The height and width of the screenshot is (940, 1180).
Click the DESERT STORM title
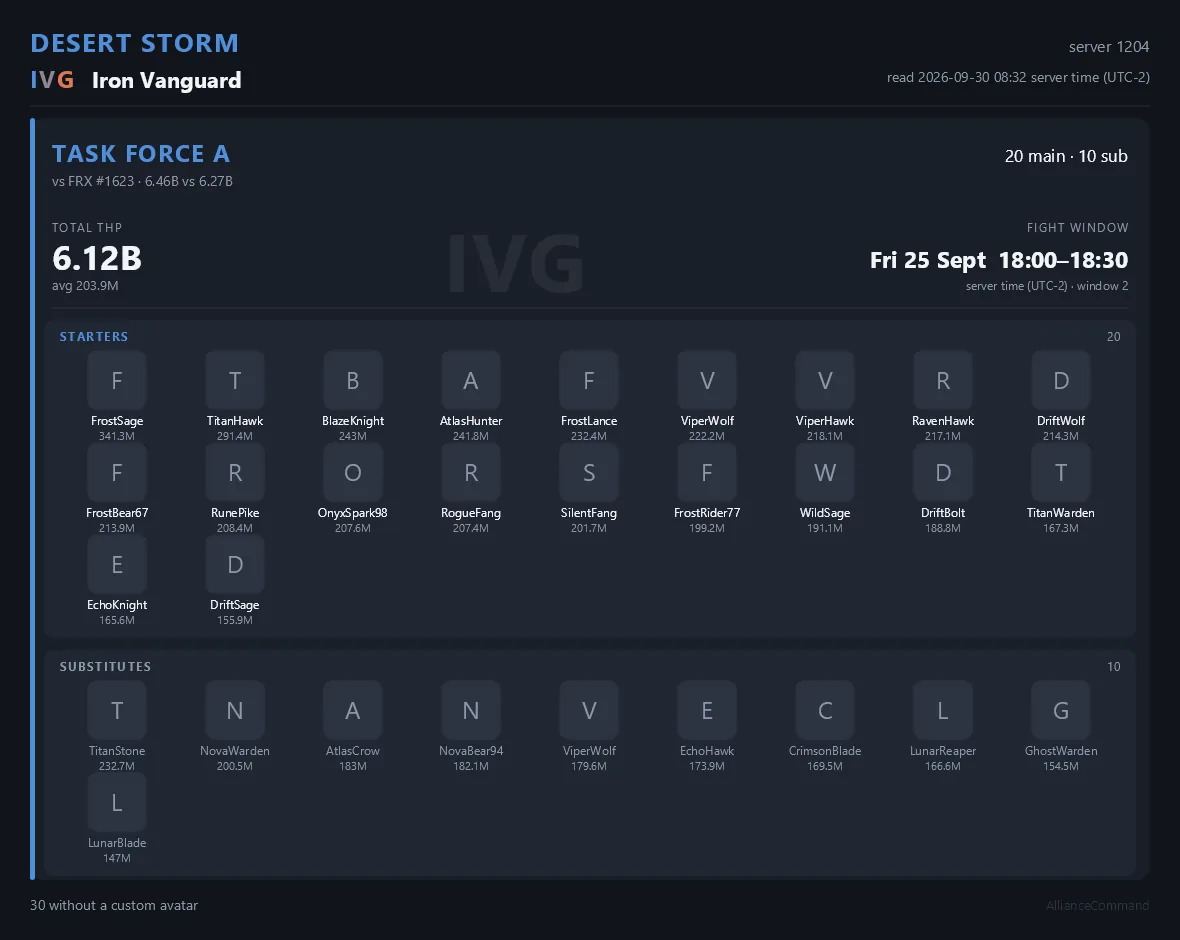coord(135,43)
